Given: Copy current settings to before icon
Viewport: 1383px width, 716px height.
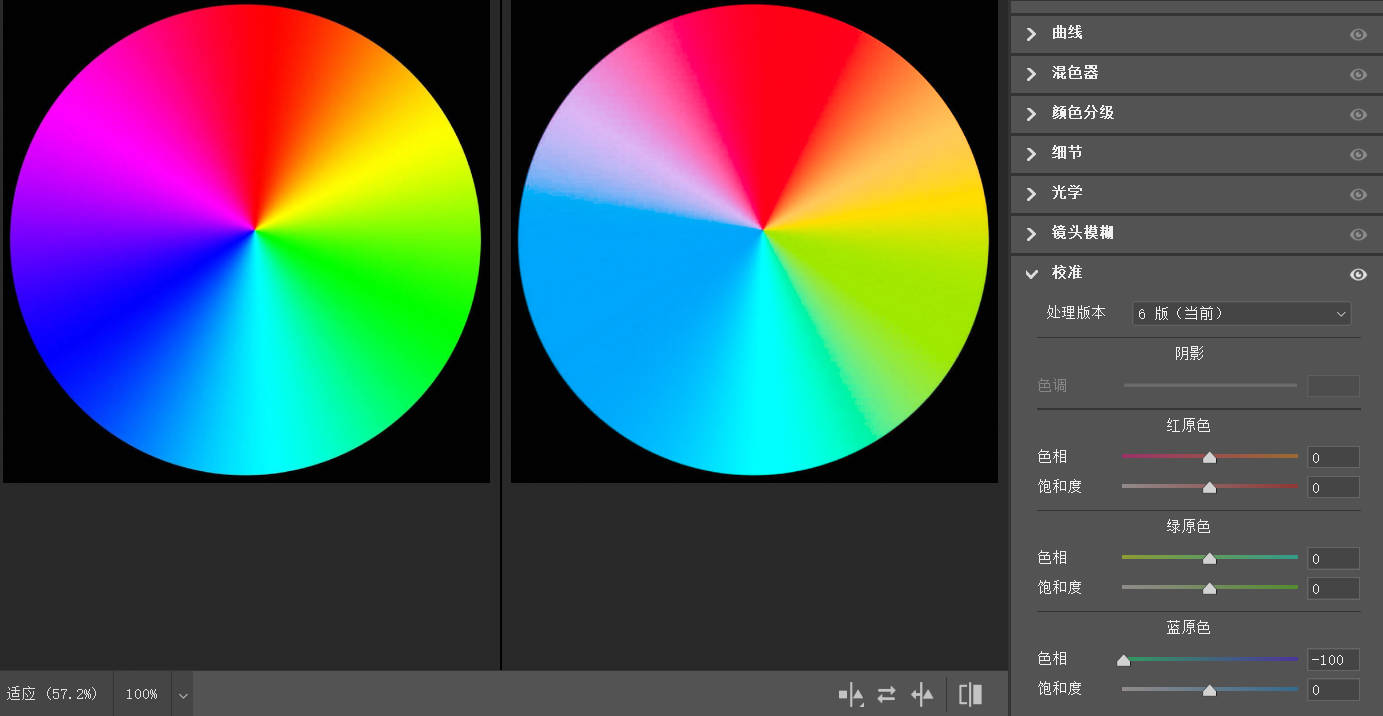Looking at the screenshot, I should pyautogui.click(x=922, y=694).
